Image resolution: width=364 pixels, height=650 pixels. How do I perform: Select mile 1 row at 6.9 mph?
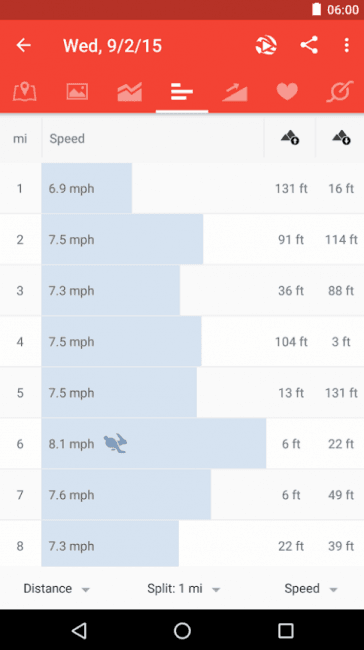[x=182, y=188]
